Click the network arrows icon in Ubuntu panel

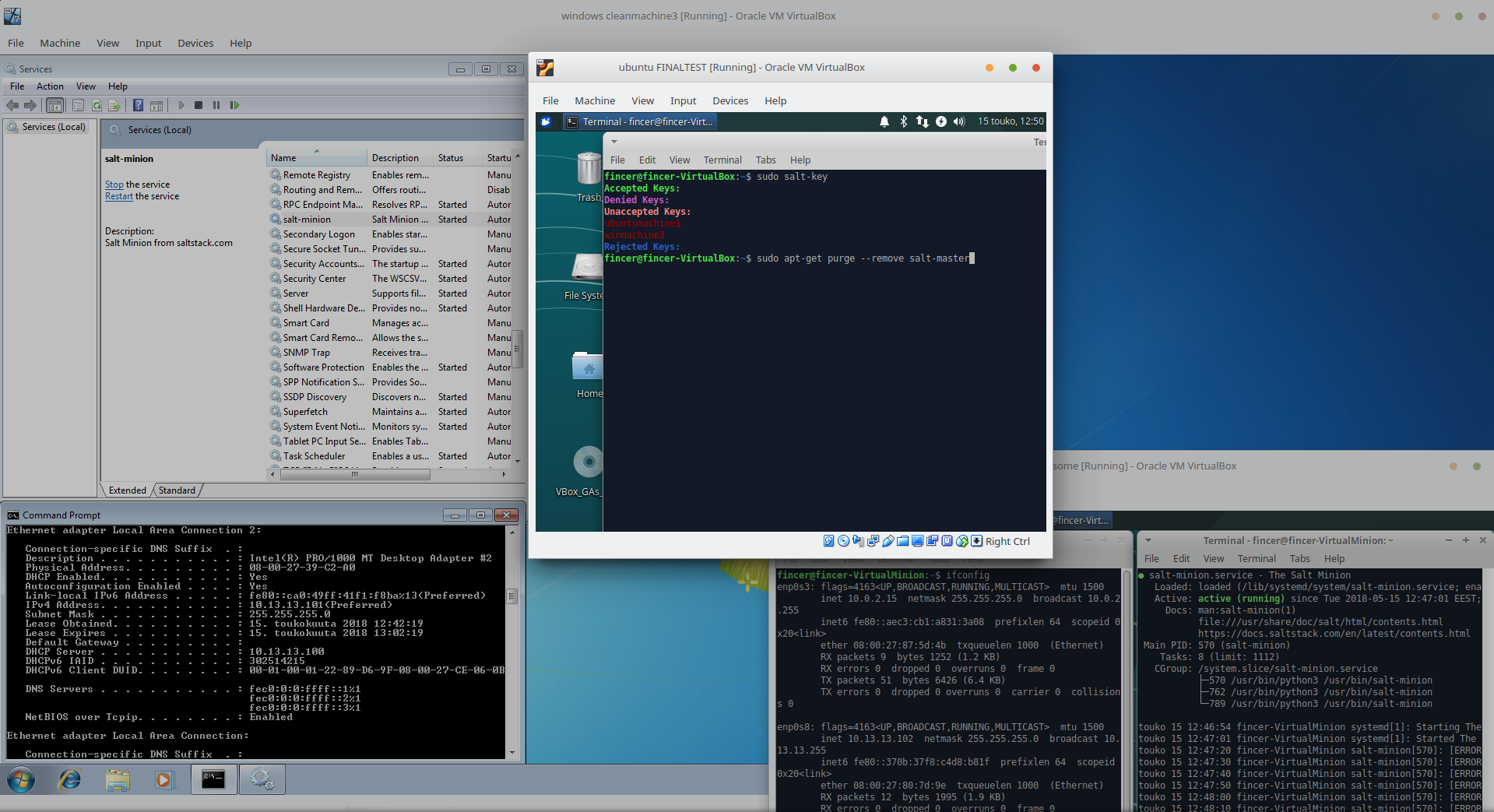[x=923, y=121]
